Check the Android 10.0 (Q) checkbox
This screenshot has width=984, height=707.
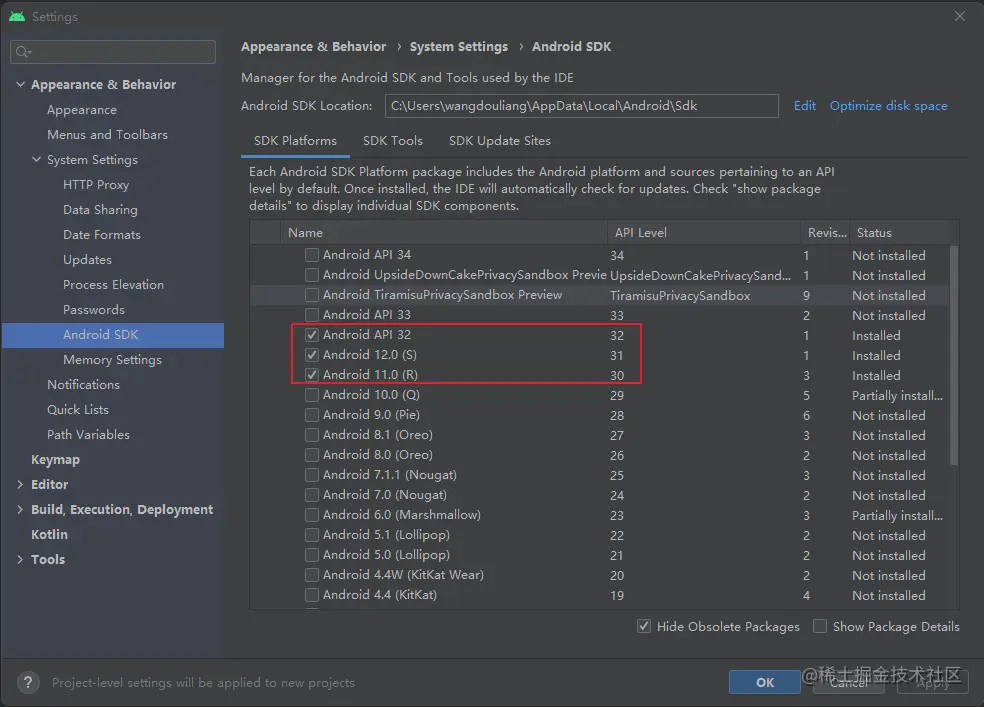point(311,395)
